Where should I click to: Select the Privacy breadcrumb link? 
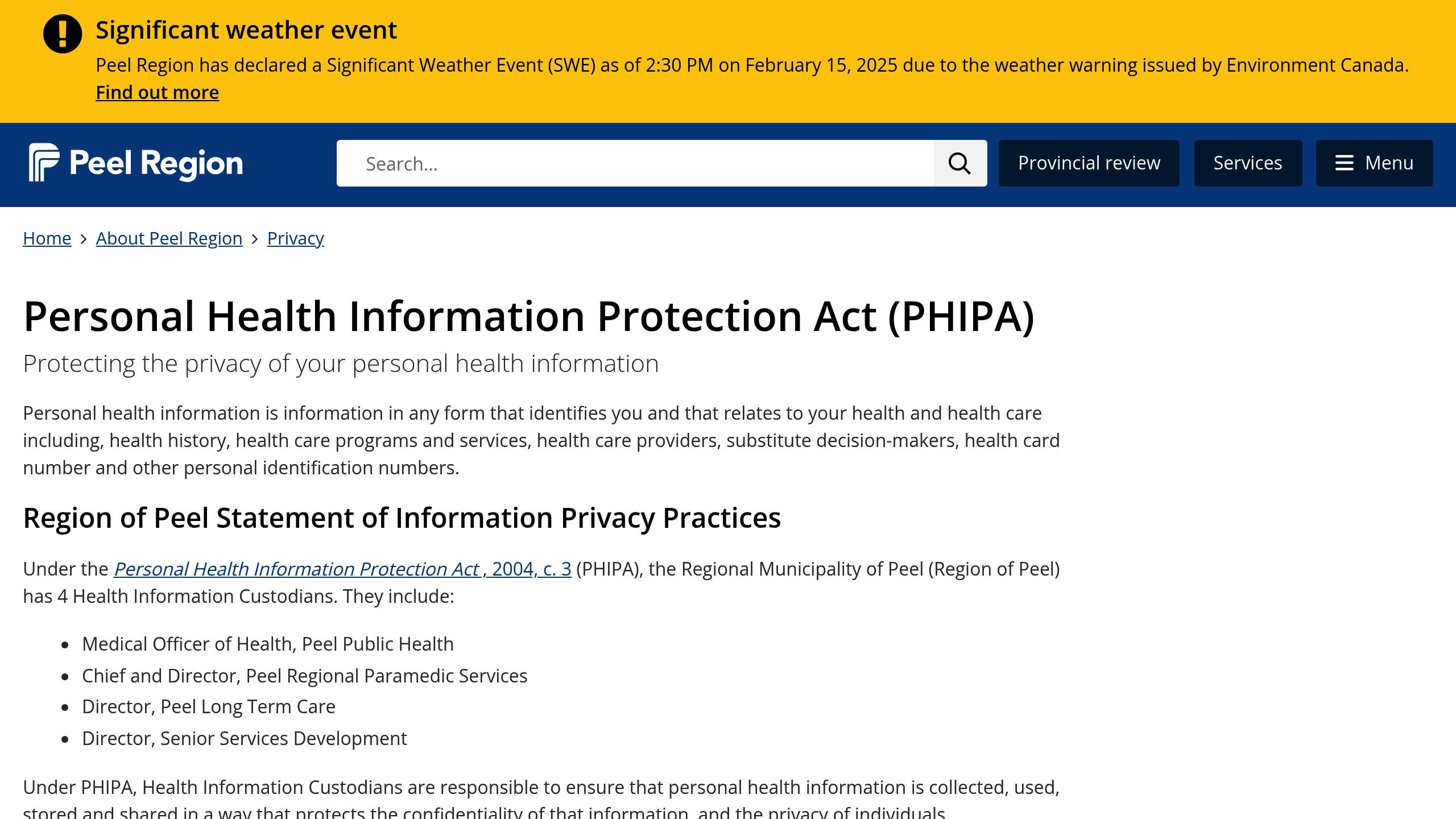[295, 238]
